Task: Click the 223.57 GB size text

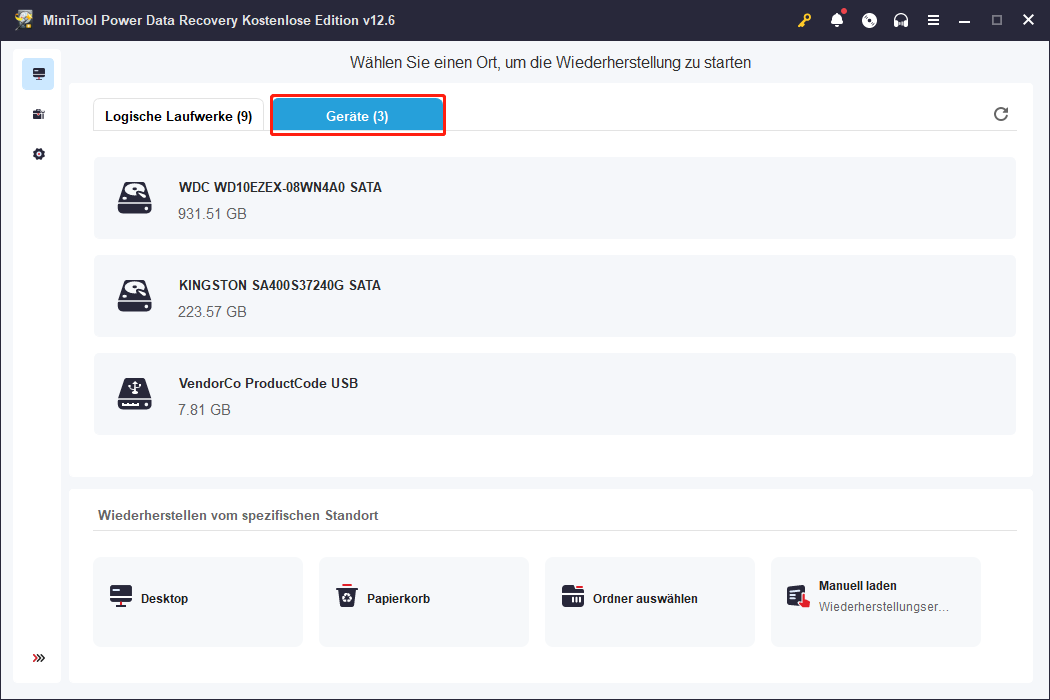Action: click(212, 311)
